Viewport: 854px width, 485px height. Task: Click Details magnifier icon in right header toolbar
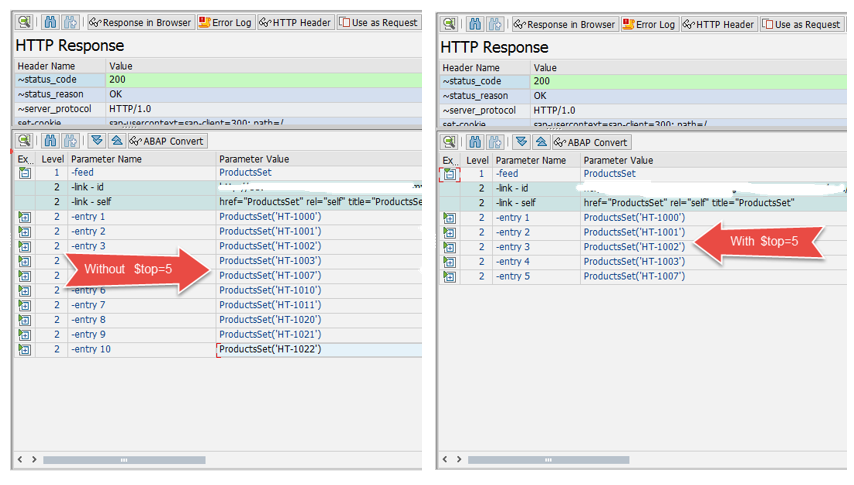pos(449,24)
